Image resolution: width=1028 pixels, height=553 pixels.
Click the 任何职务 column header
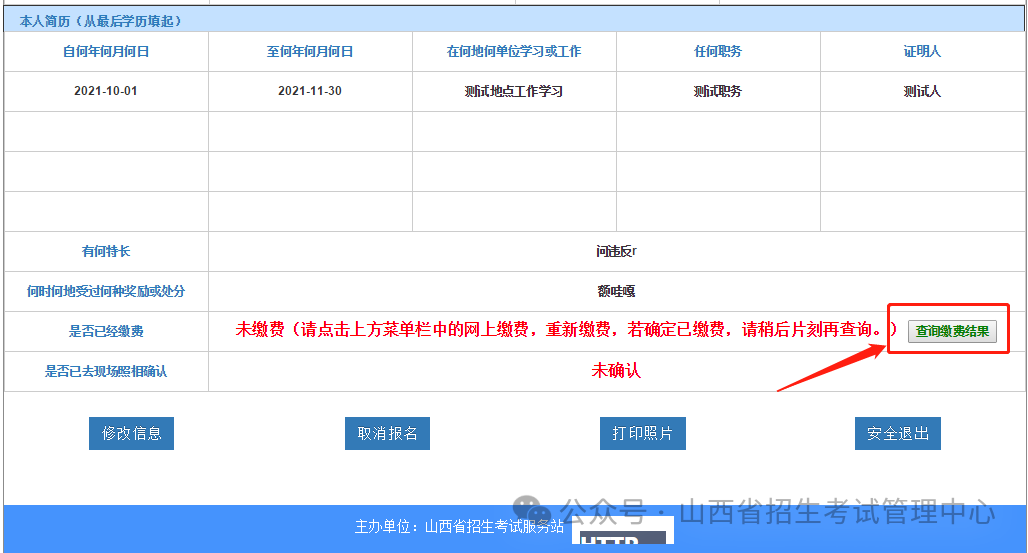[x=718, y=51]
